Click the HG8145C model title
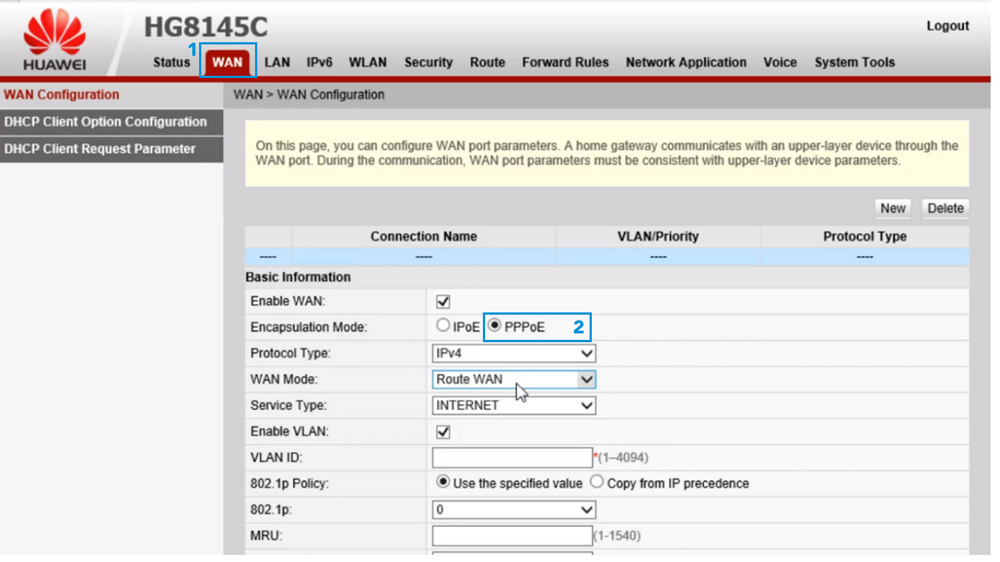Viewport: 1000px width, 562px height. (x=206, y=27)
